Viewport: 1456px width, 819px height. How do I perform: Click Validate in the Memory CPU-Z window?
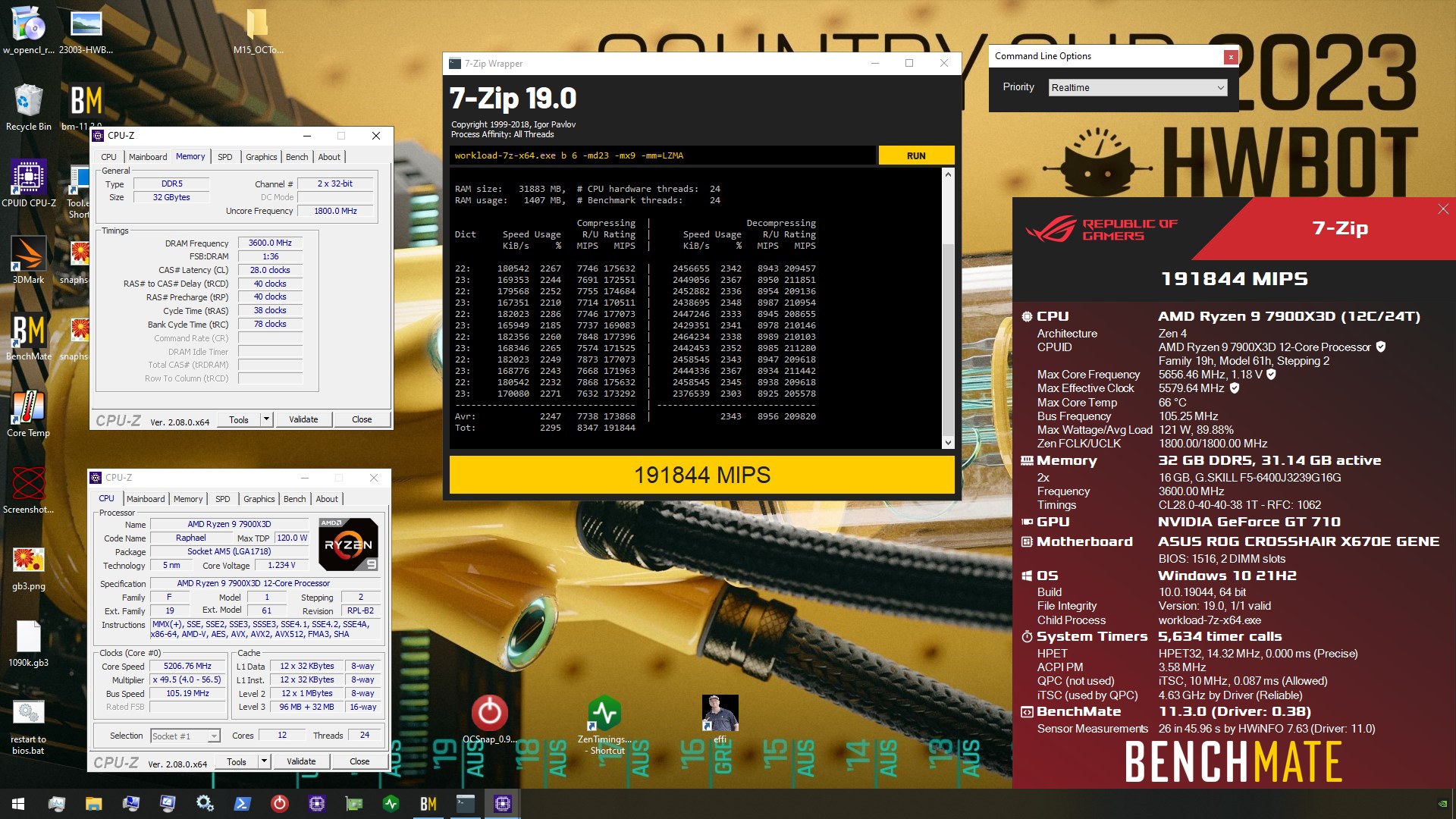303,419
